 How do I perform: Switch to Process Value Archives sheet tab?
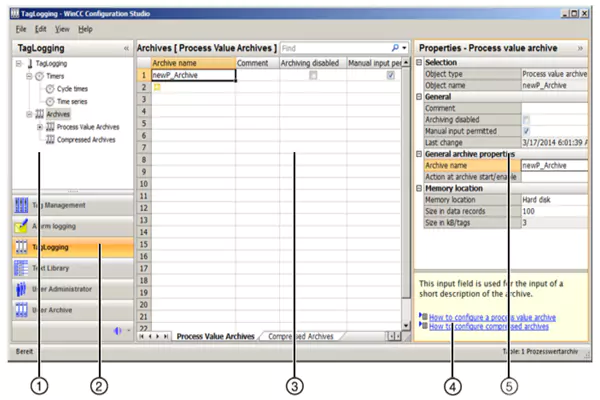click(x=215, y=336)
